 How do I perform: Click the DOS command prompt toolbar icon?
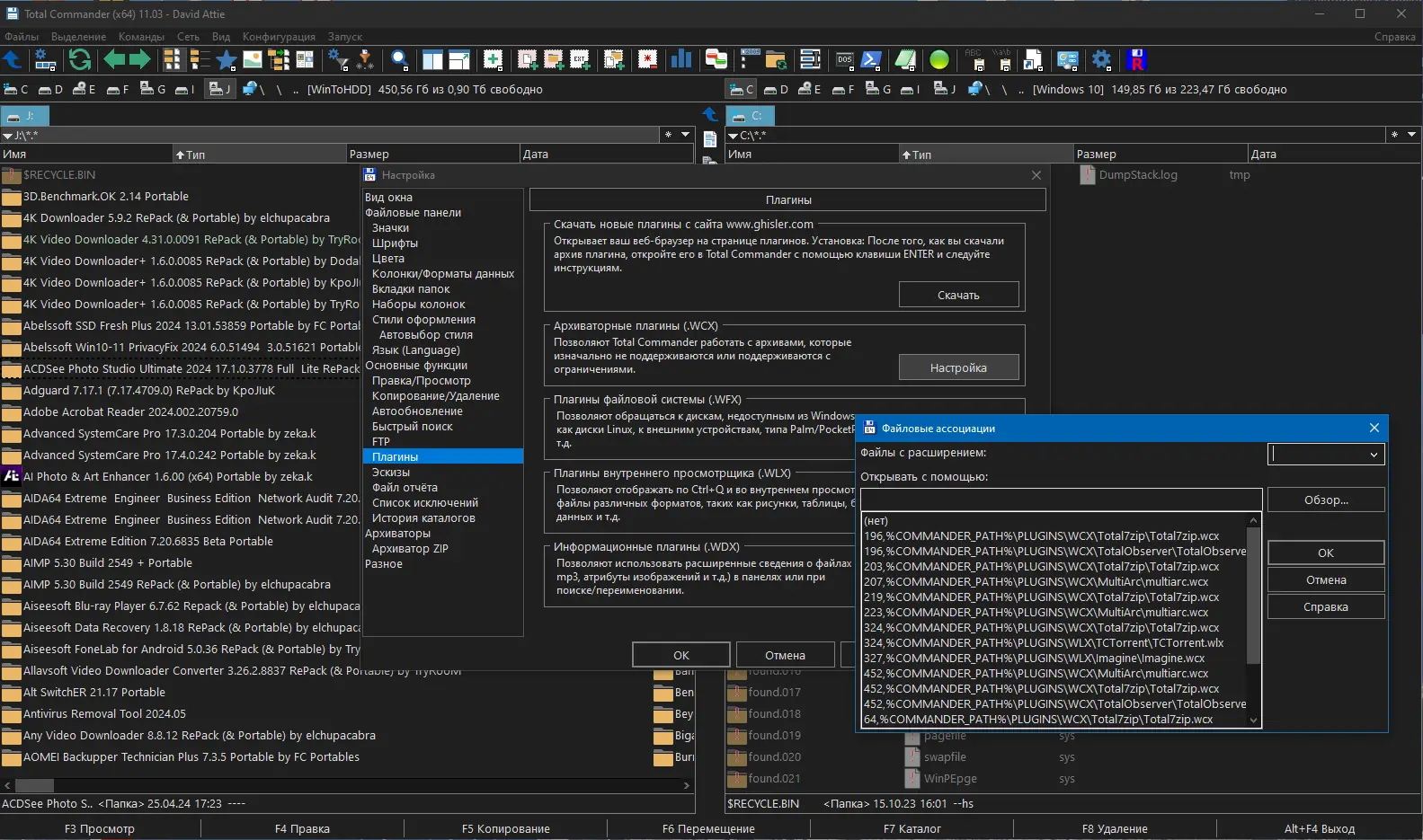[x=844, y=60]
